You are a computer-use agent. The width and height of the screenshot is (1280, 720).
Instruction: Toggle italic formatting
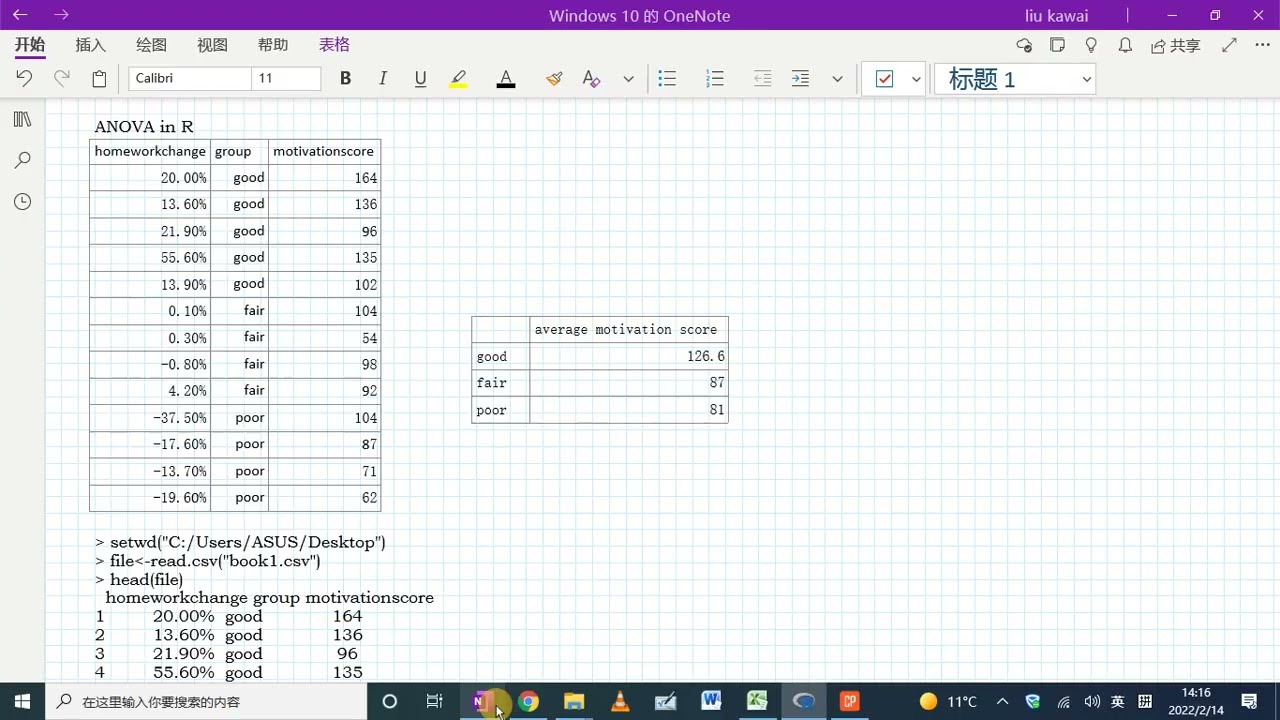[x=382, y=78]
